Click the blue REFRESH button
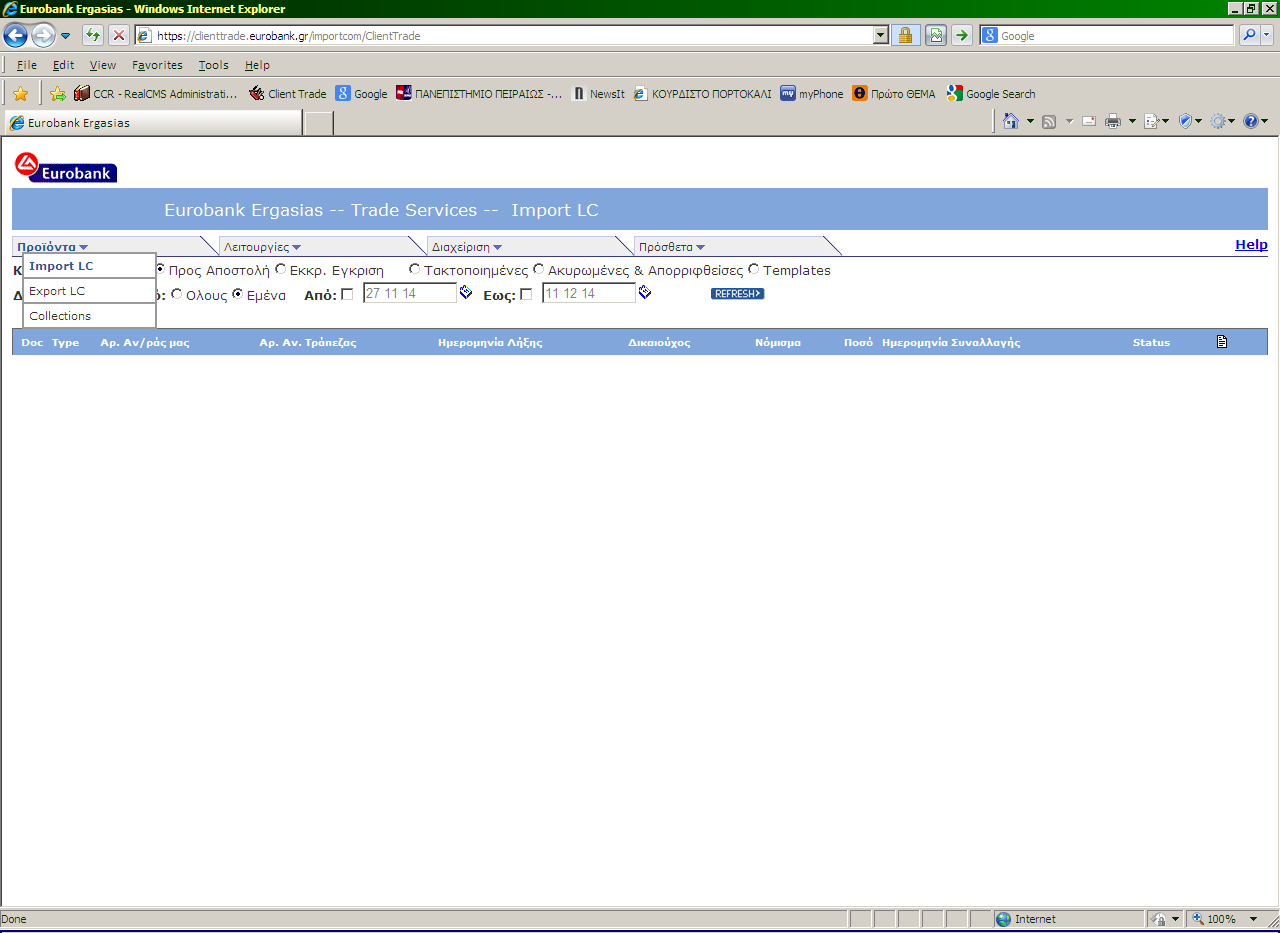This screenshot has height=933, width=1280. click(x=737, y=293)
